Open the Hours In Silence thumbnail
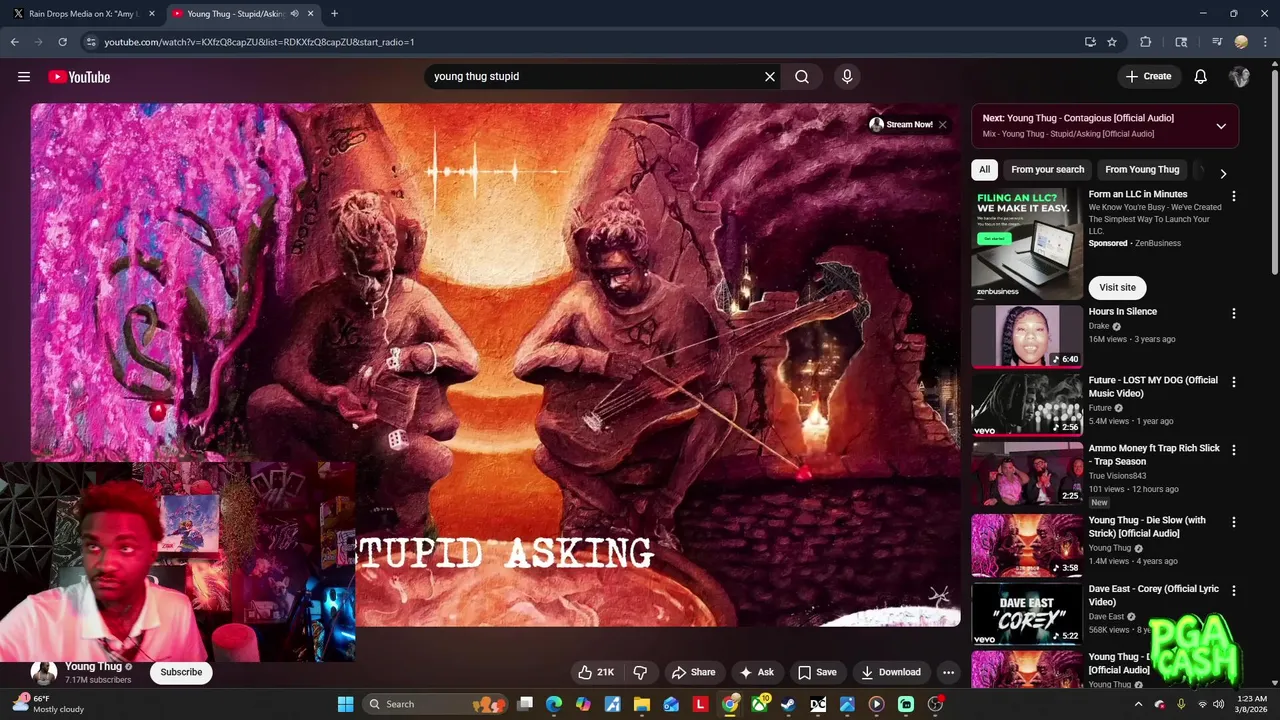 [x=1027, y=337]
